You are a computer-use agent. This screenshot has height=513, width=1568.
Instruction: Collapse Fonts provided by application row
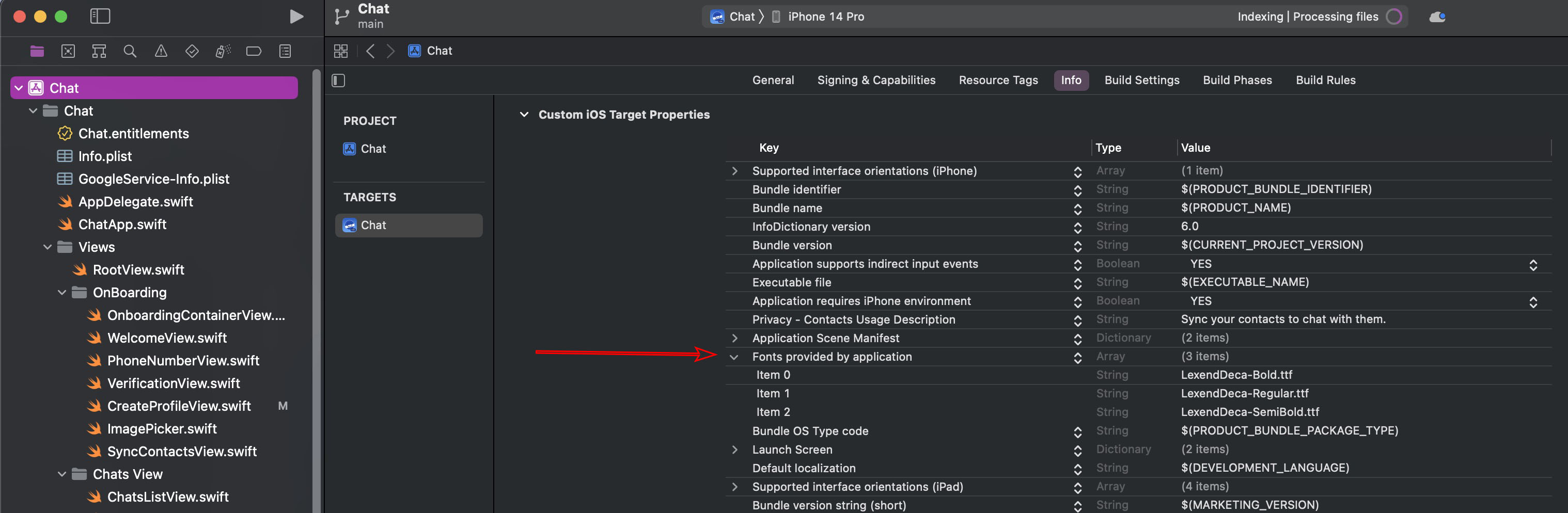coord(734,357)
